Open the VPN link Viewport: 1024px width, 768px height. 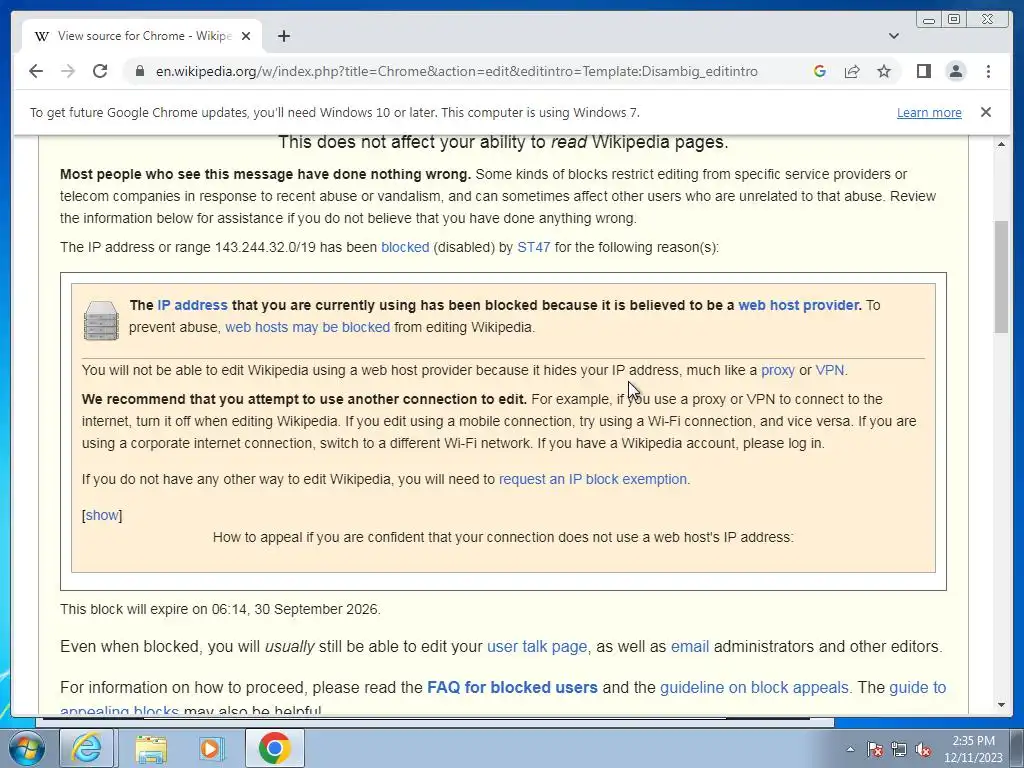coord(829,370)
